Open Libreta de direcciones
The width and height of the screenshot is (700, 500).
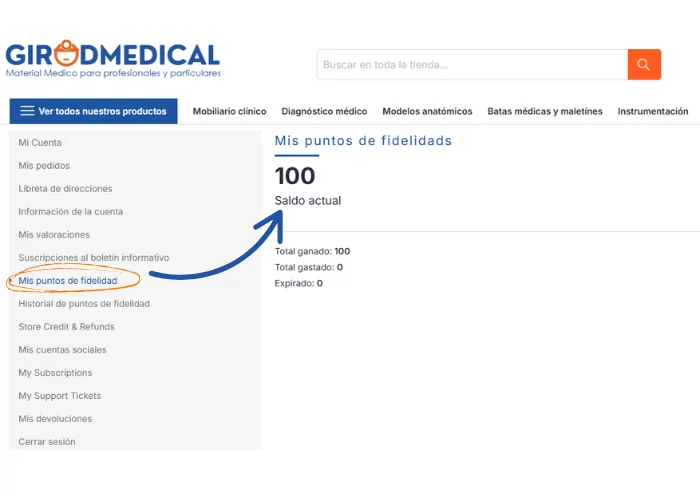pyautogui.click(x=65, y=189)
